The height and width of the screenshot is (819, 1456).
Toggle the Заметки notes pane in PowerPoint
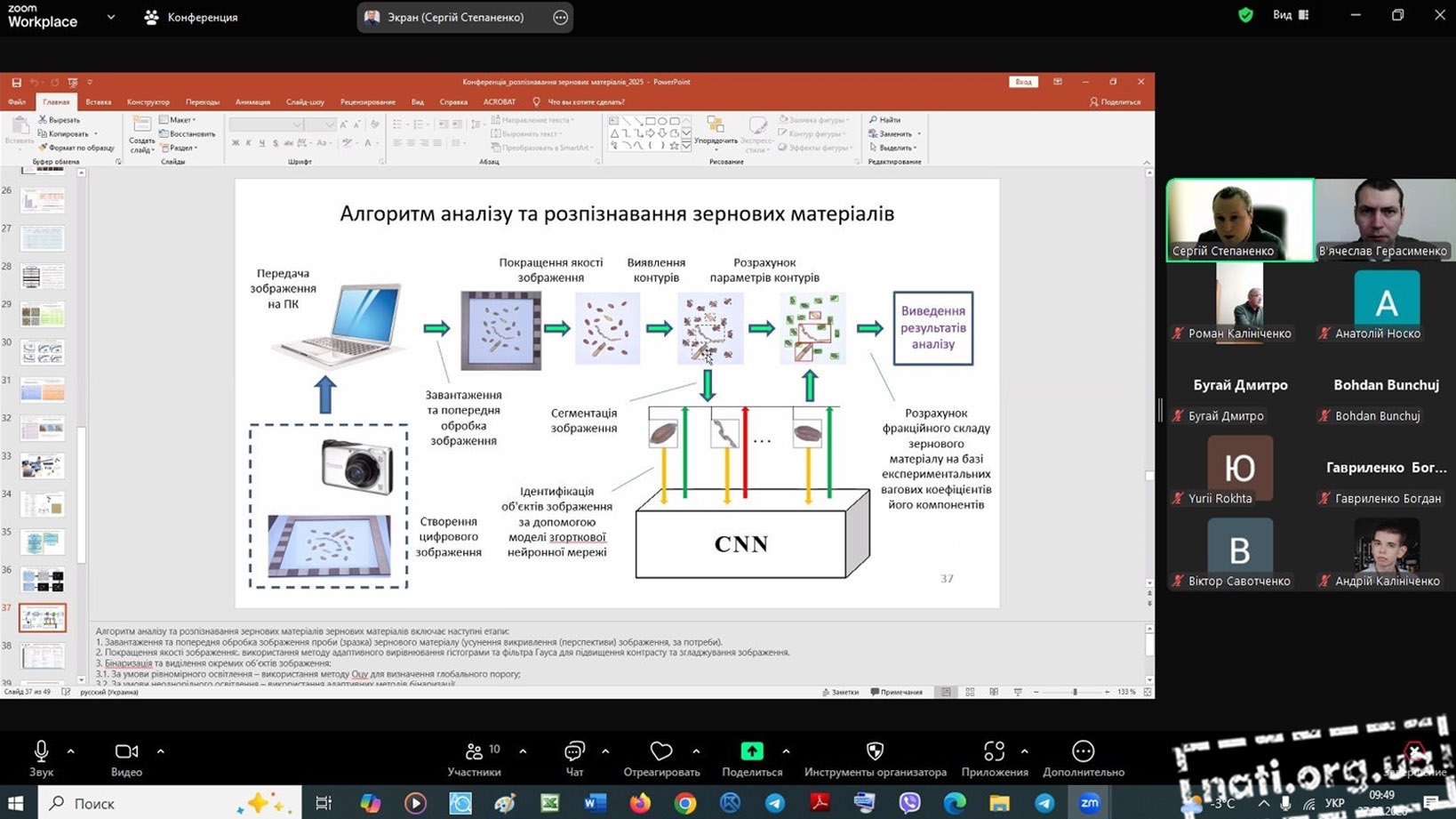pyautogui.click(x=840, y=692)
